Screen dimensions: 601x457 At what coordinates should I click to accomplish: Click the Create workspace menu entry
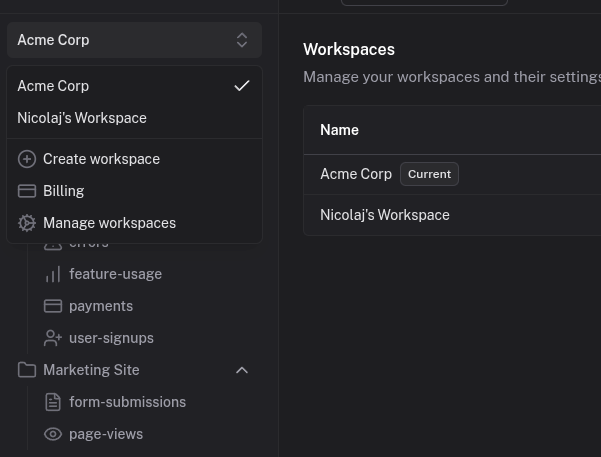[x=134, y=159]
